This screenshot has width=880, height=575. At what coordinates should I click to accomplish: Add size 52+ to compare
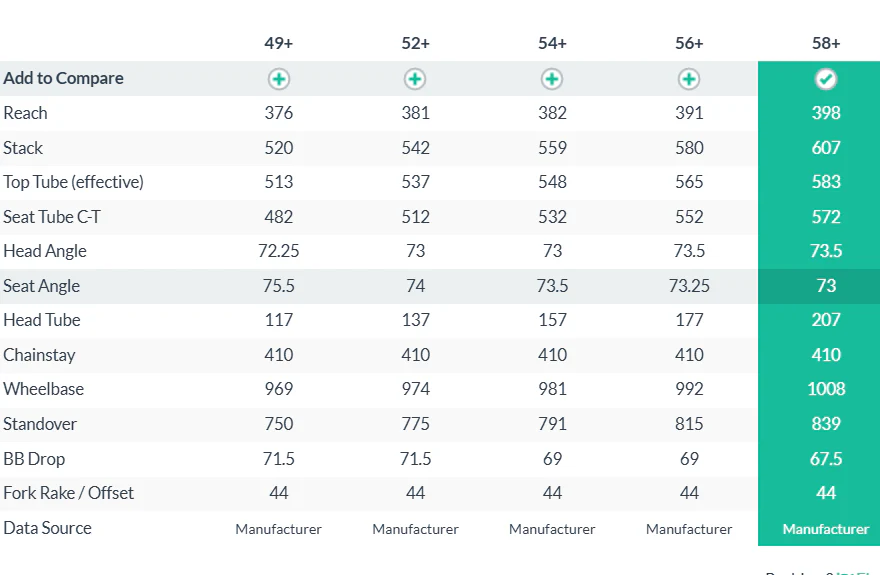coord(415,79)
